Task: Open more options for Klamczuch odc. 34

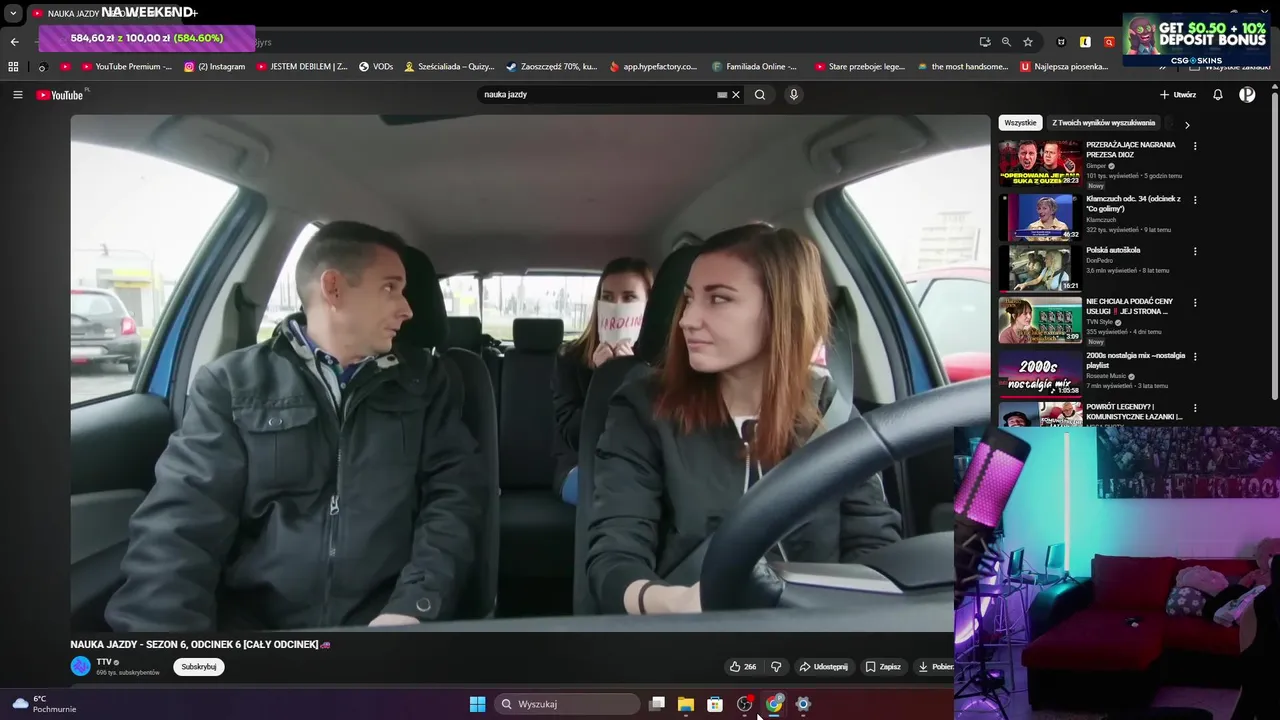Action: (x=1195, y=200)
